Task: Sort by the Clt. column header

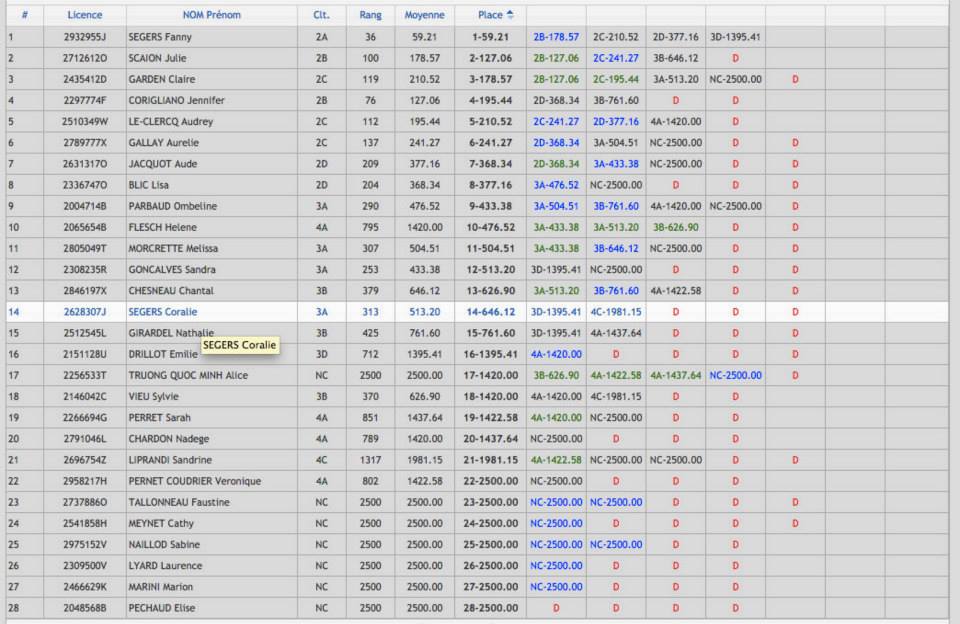Action: point(321,15)
